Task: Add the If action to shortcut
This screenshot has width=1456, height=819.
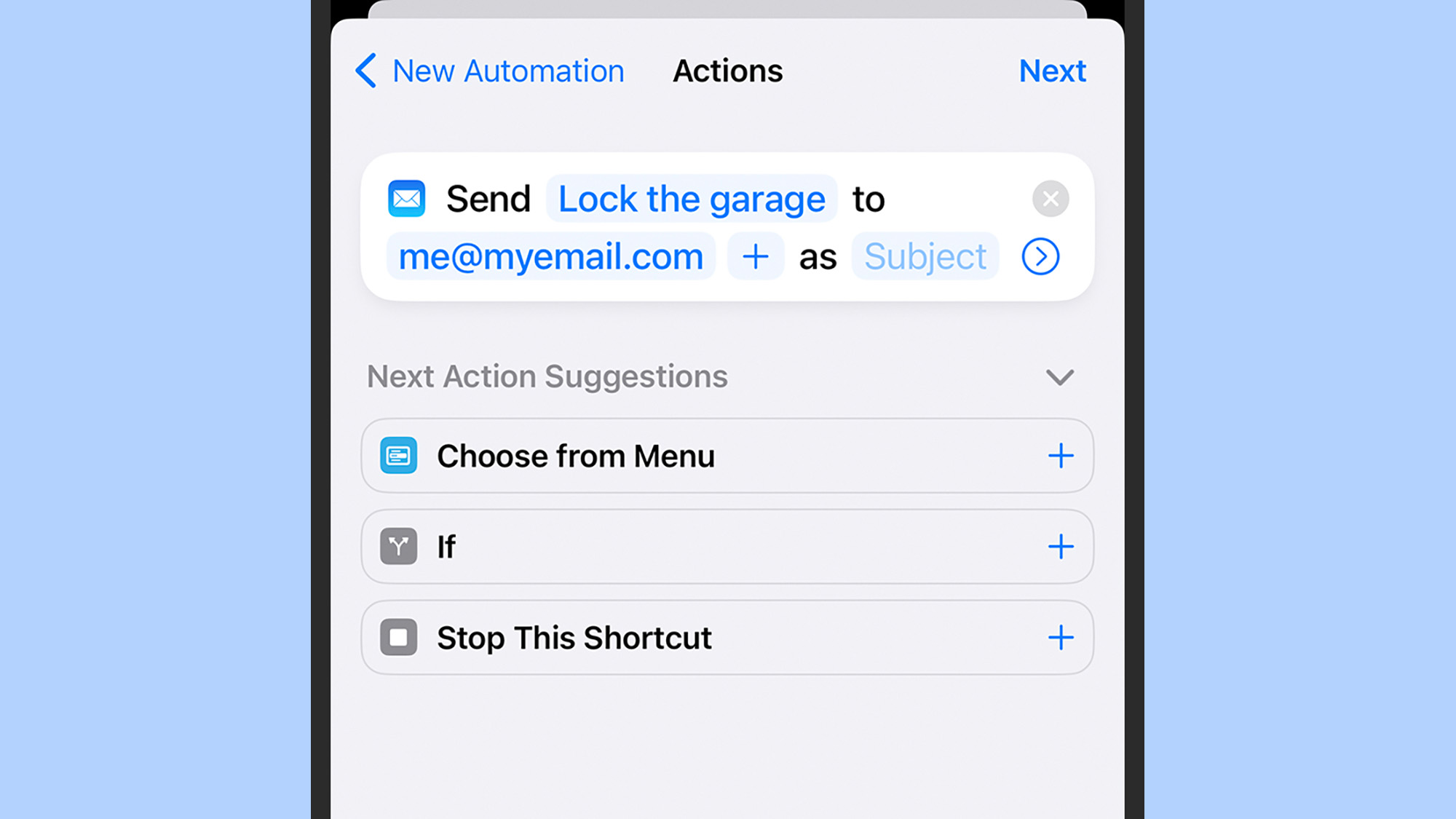Action: click(x=1061, y=546)
